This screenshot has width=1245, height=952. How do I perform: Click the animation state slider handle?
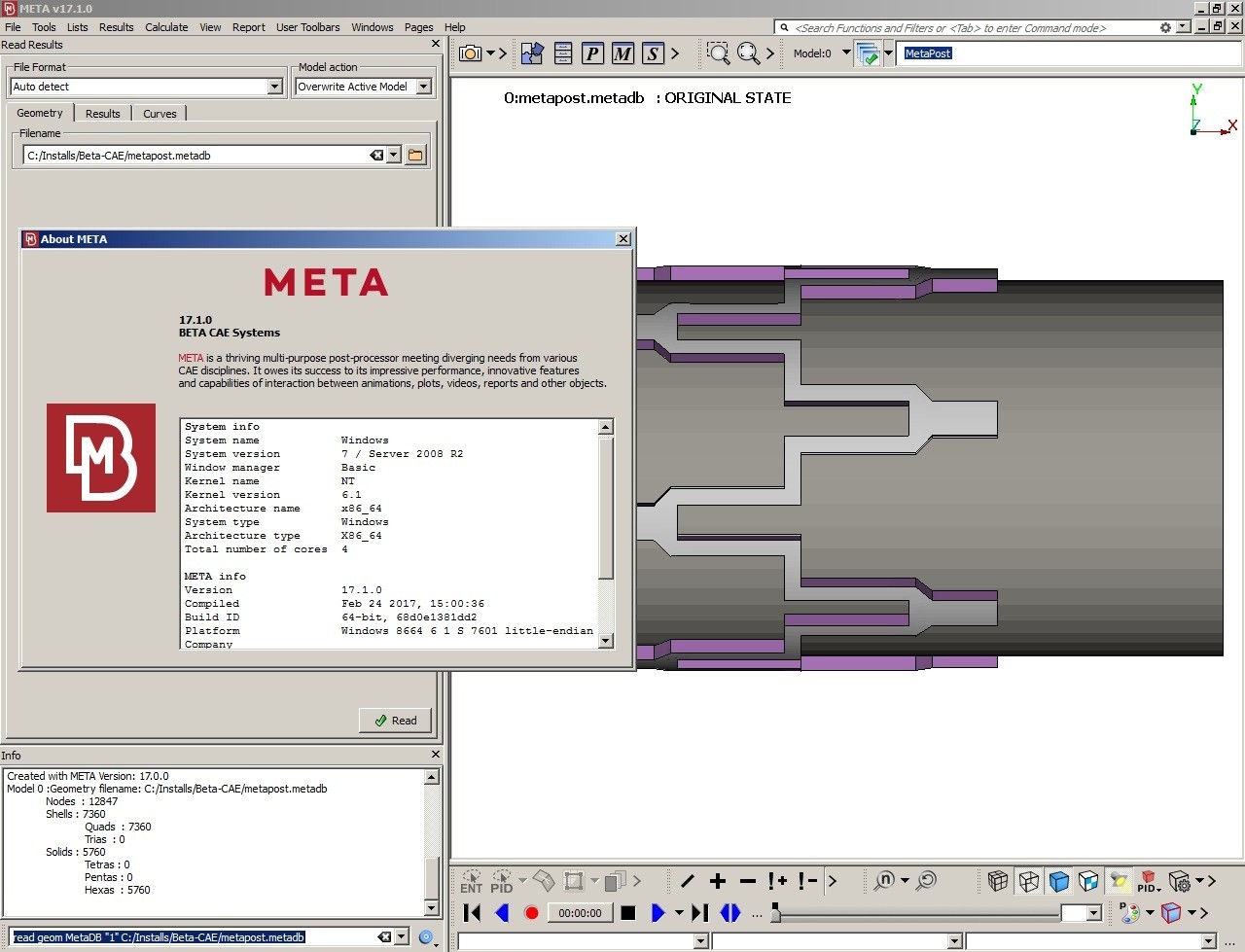775,912
